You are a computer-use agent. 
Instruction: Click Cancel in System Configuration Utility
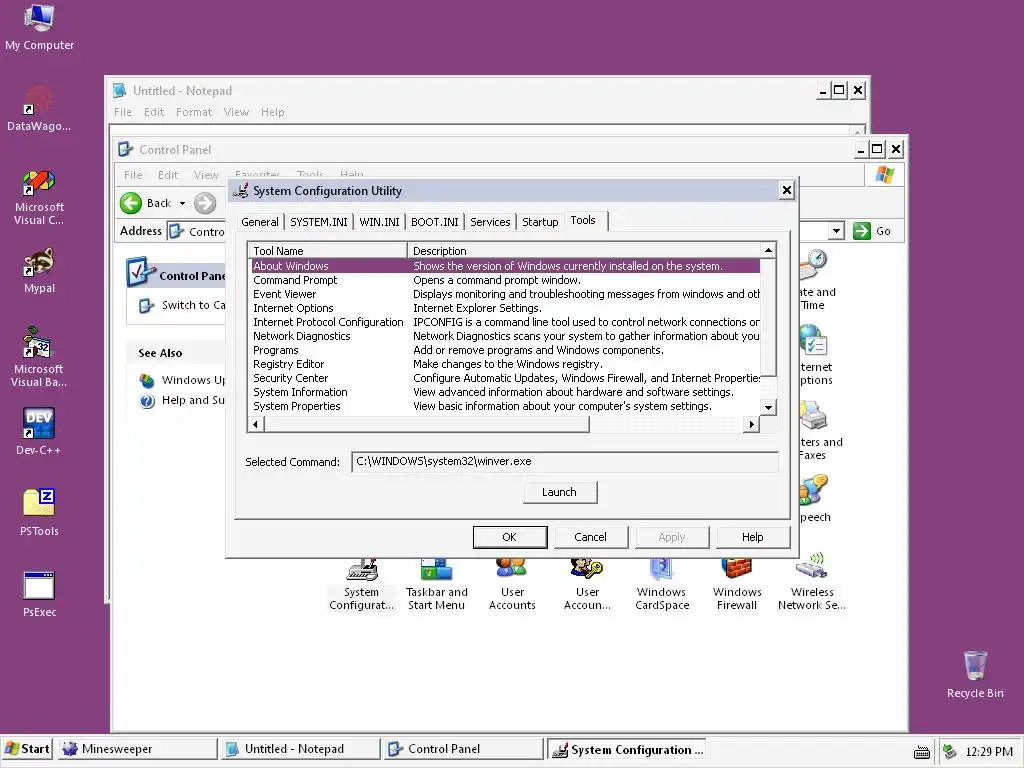pyautogui.click(x=590, y=537)
